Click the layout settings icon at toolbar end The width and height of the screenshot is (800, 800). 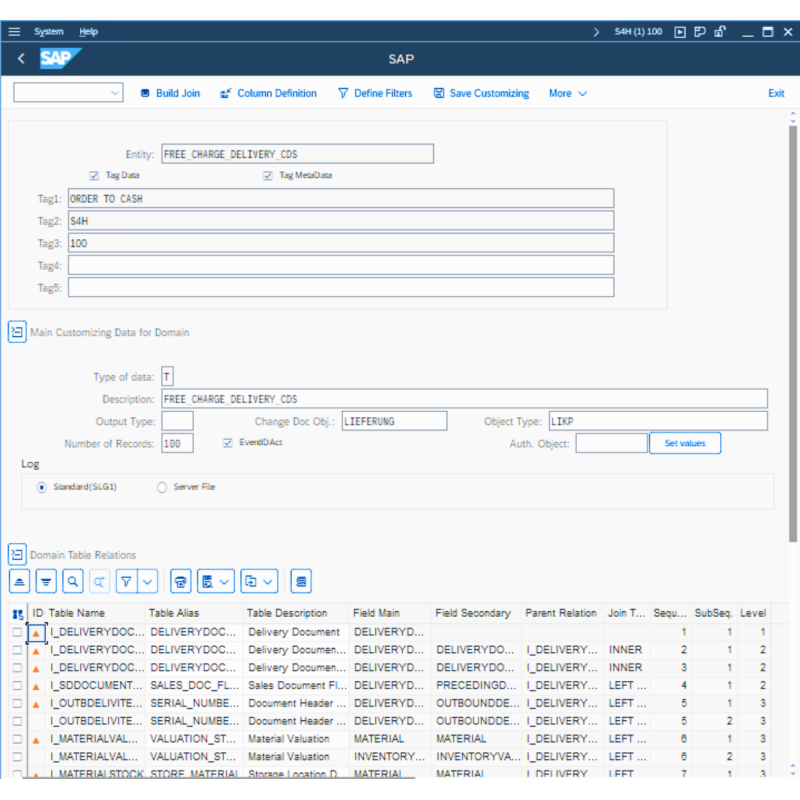[302, 581]
